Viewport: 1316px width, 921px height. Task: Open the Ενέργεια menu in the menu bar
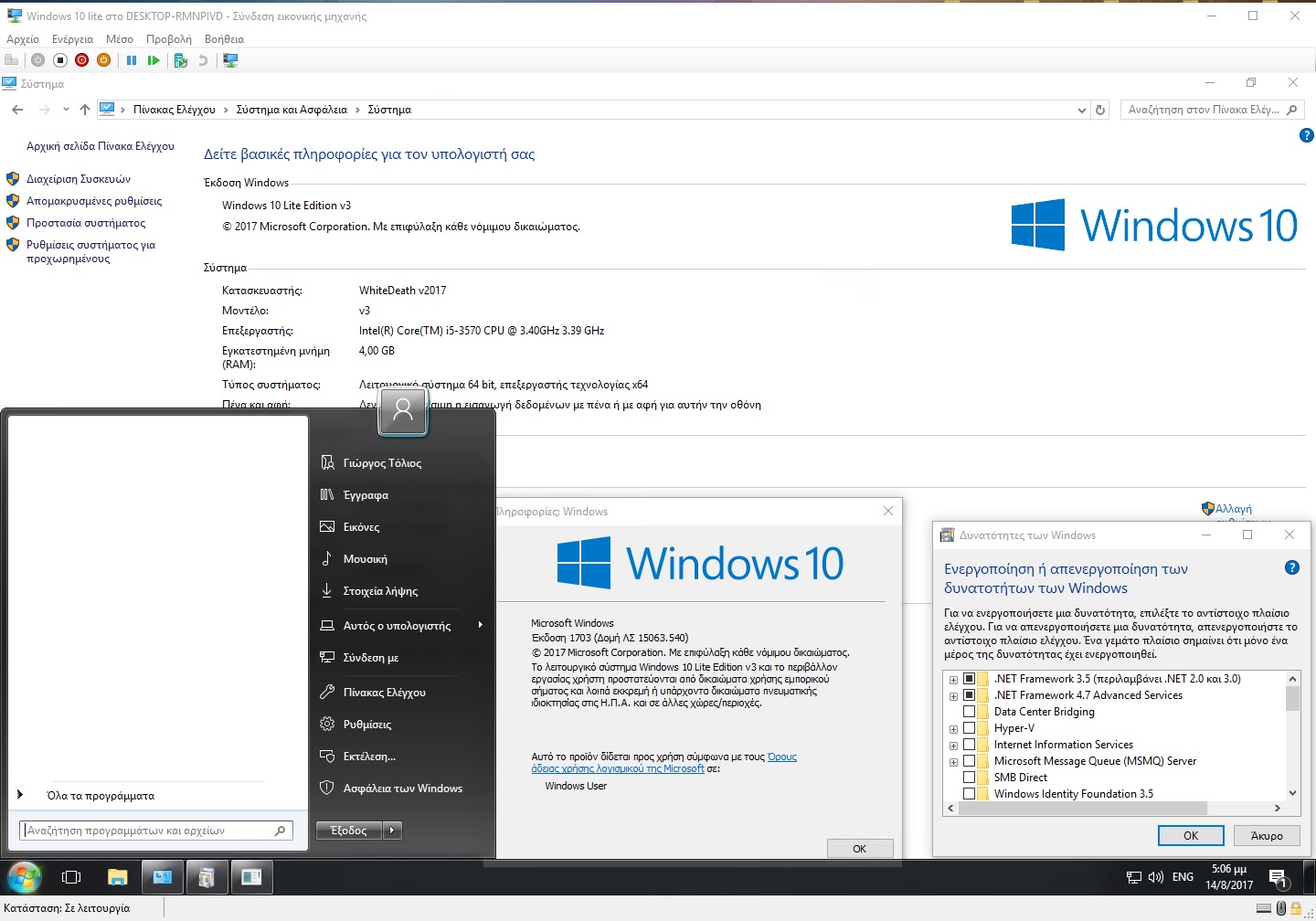(72, 39)
